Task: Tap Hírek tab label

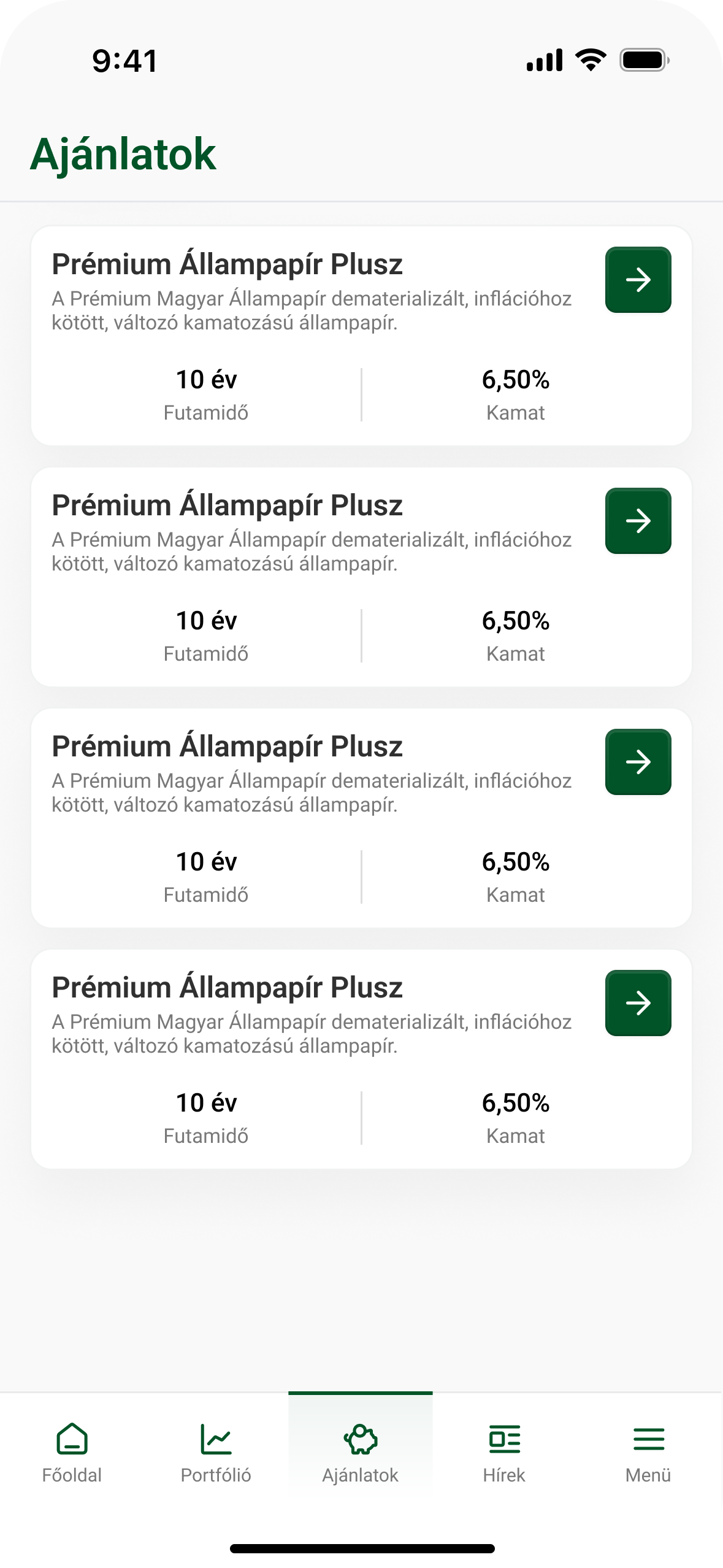Action: (504, 1475)
